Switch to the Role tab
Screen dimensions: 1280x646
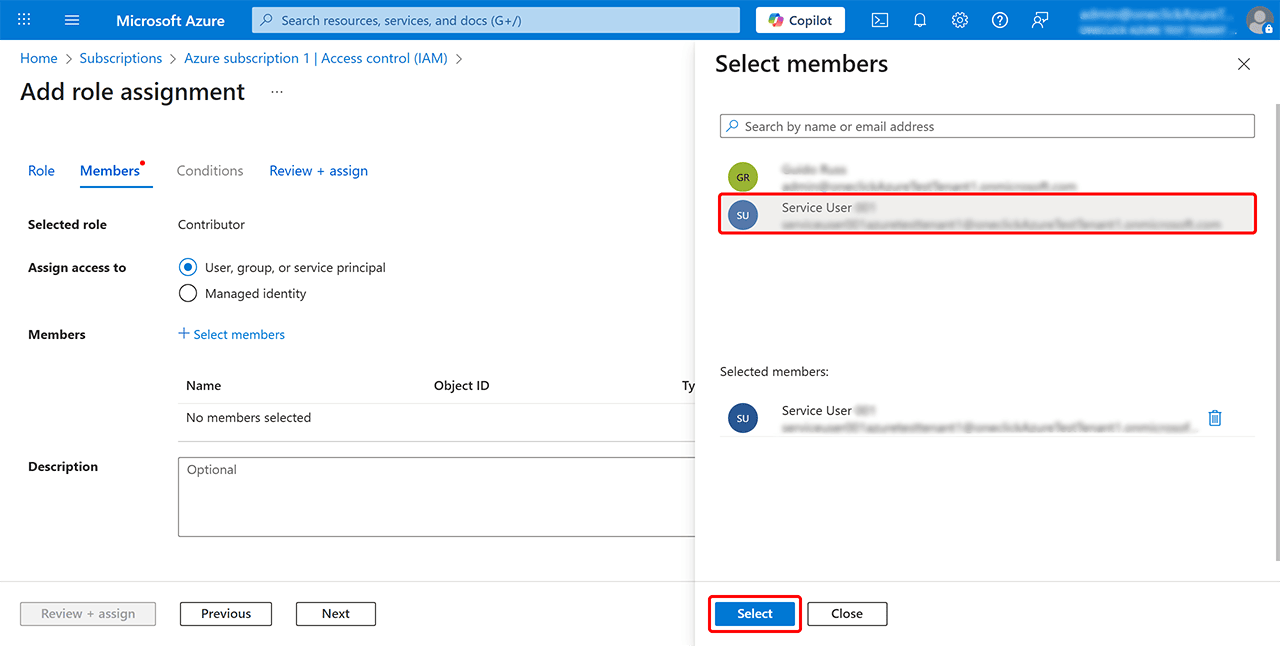pos(41,171)
